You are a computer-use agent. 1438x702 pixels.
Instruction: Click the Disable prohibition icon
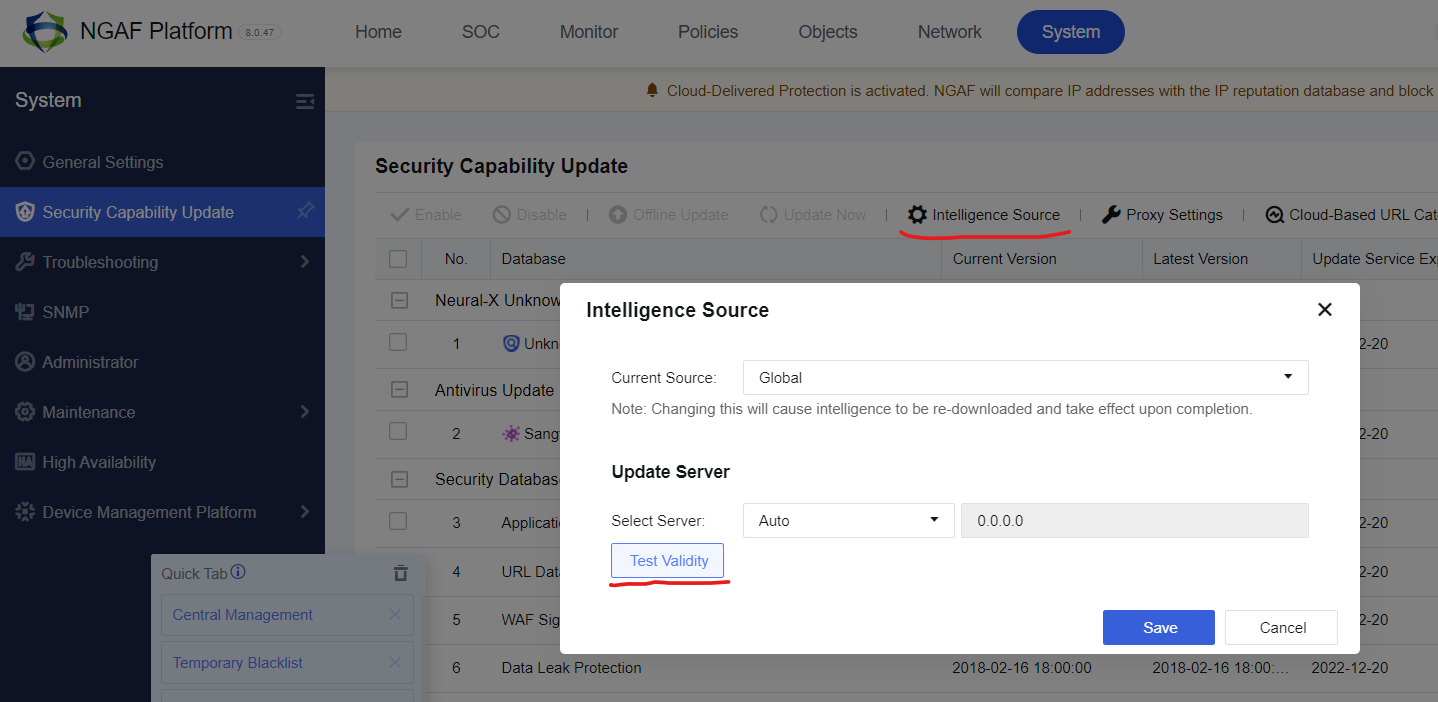502,215
